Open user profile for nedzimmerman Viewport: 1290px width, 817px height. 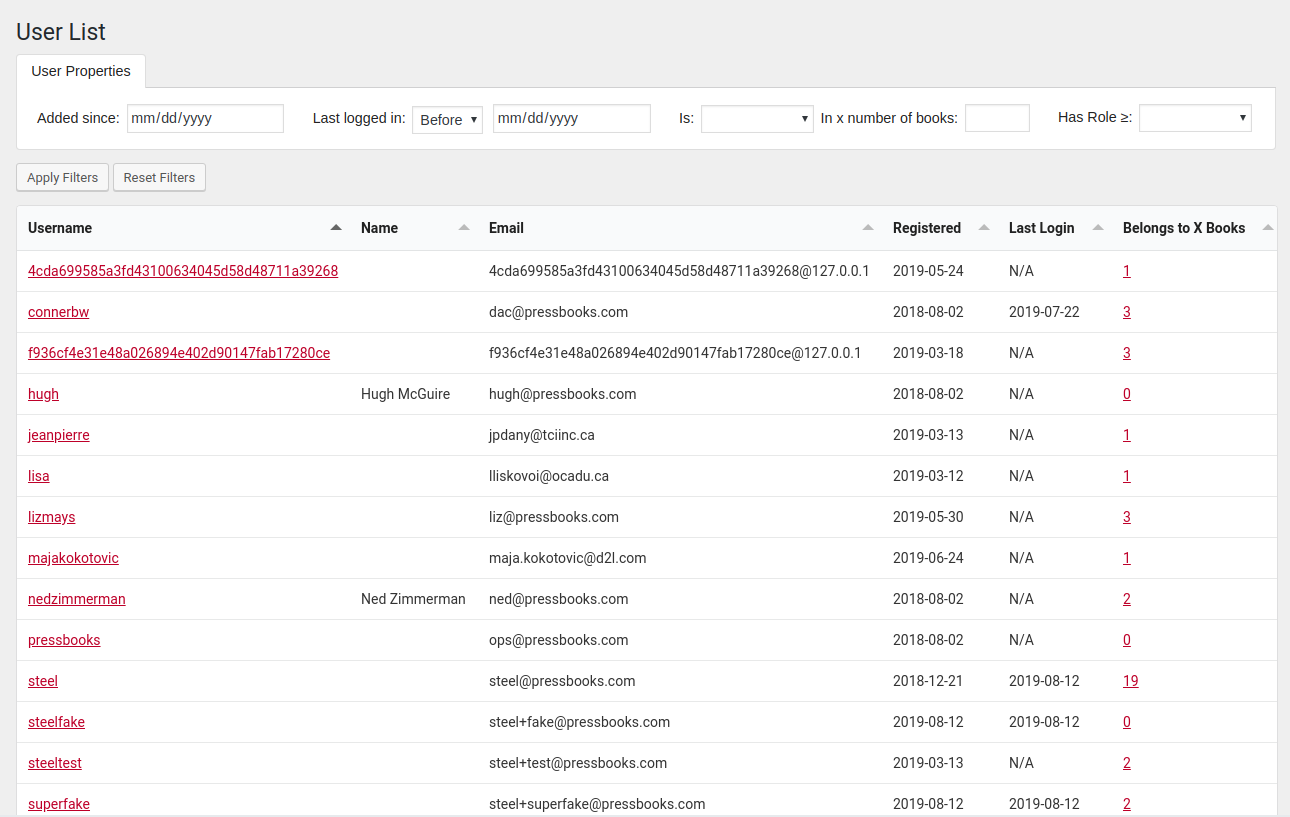pyautogui.click(x=77, y=599)
